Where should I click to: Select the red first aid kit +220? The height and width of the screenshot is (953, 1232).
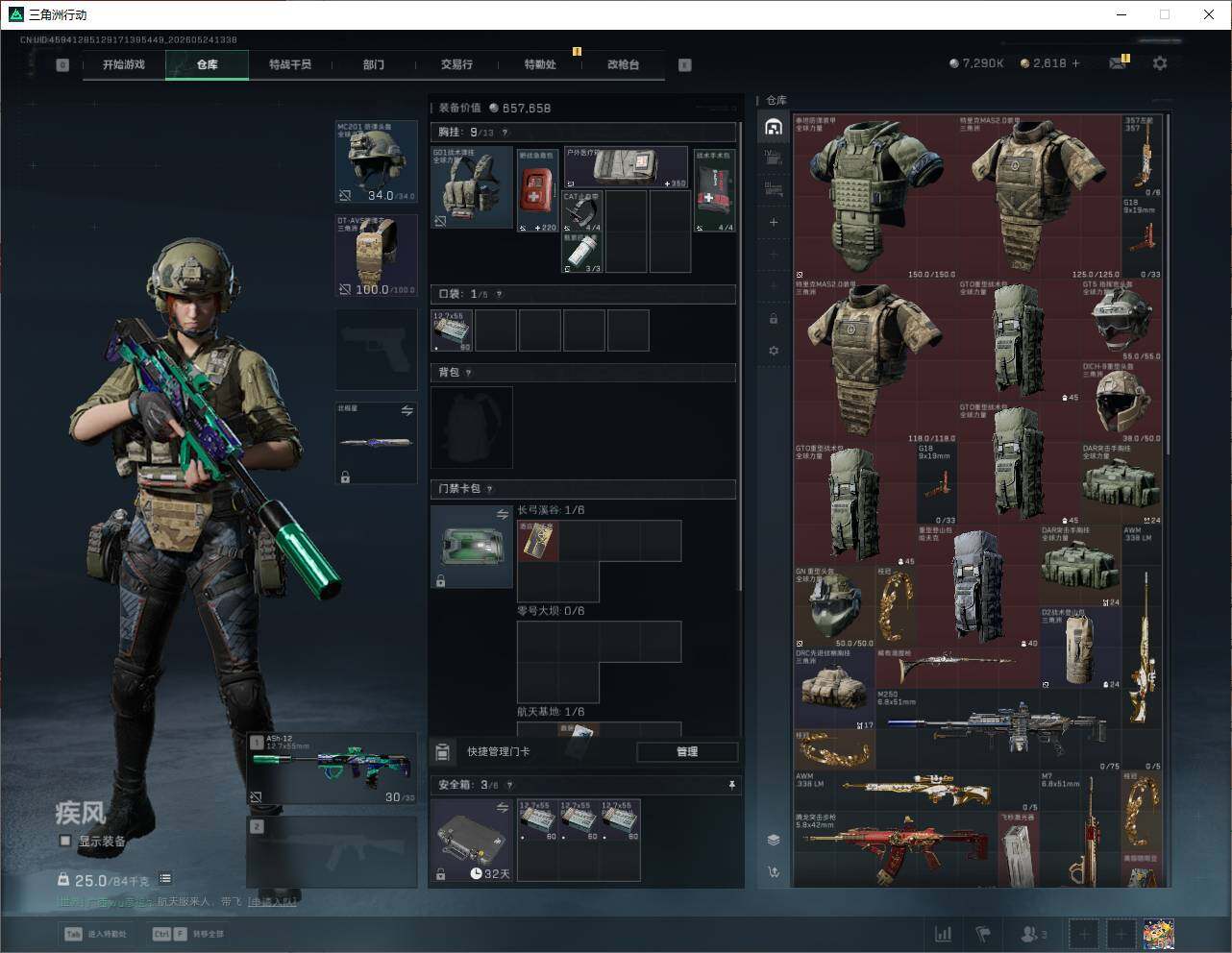(x=538, y=190)
